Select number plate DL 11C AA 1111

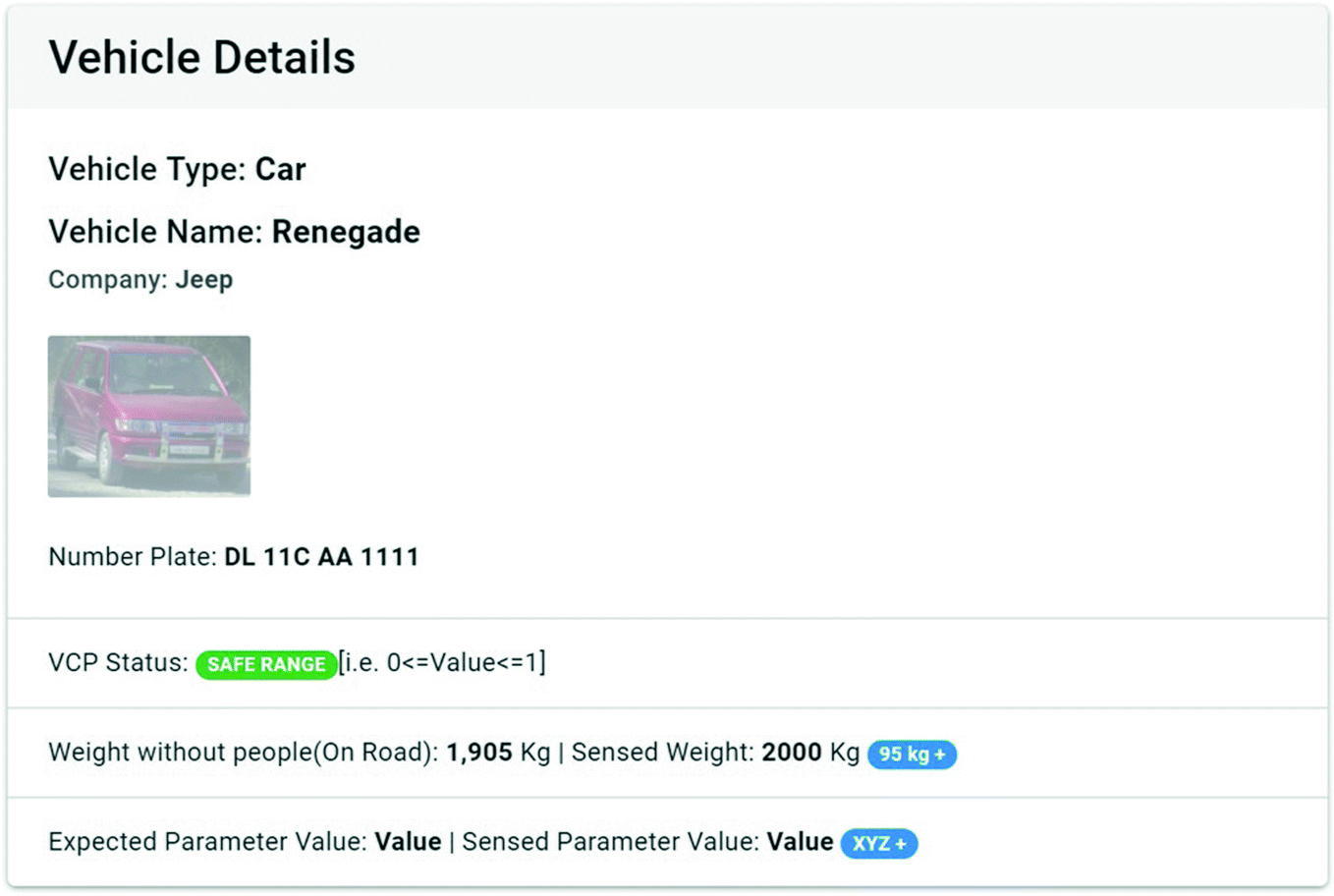321,557
